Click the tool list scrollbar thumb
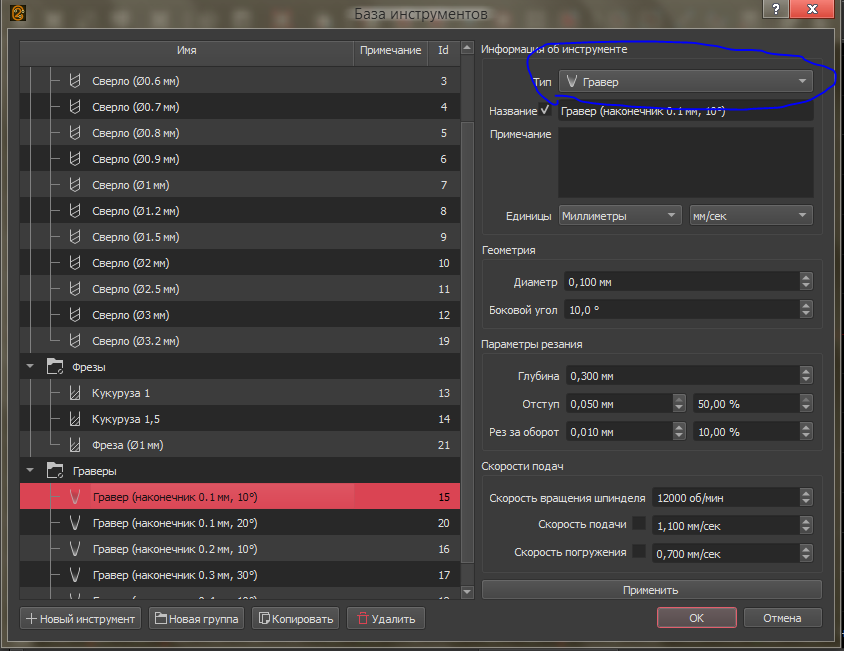The width and height of the screenshot is (844, 651). 467,342
